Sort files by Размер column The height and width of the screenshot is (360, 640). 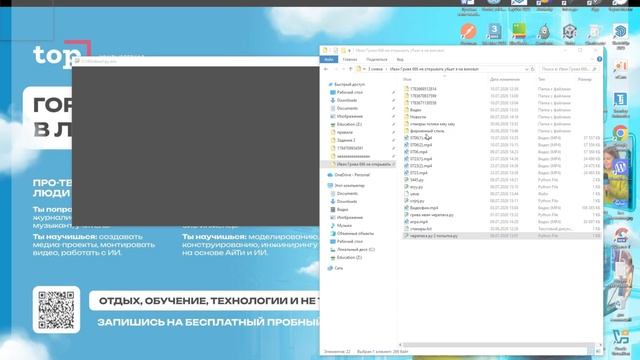pos(585,79)
